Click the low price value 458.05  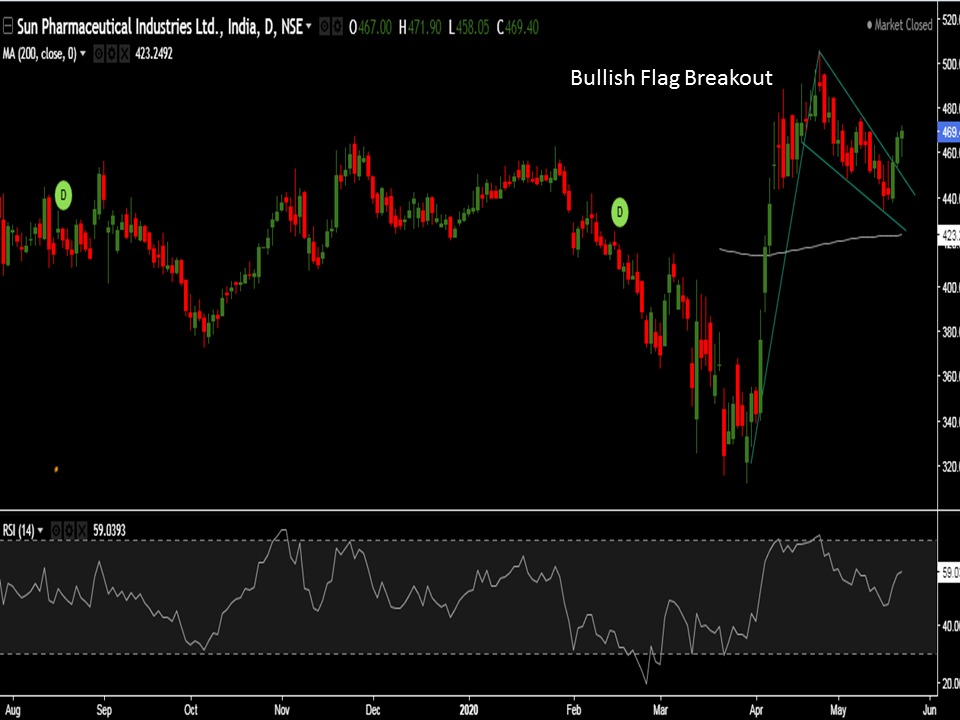[x=472, y=28]
